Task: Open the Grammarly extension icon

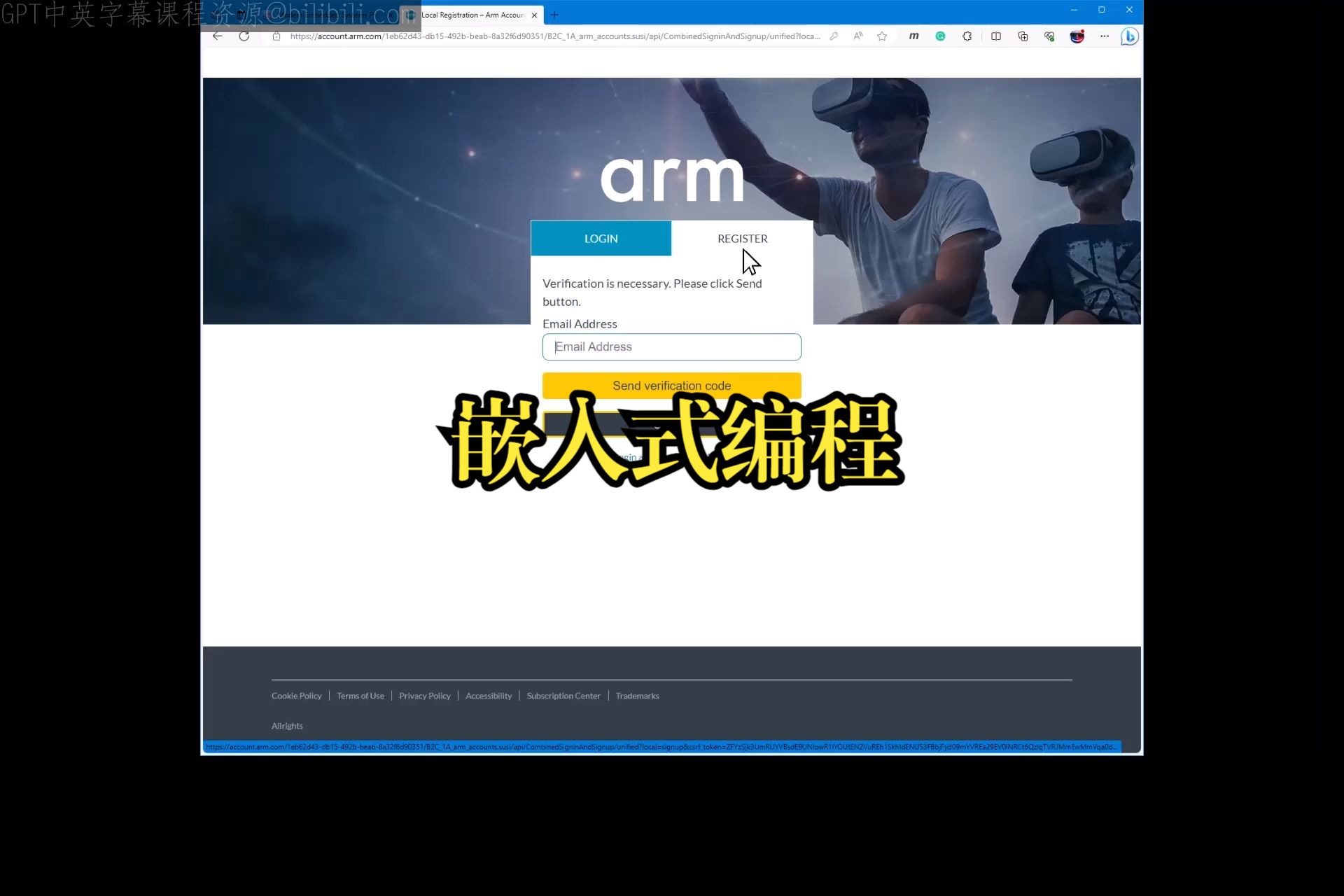Action: [x=940, y=36]
